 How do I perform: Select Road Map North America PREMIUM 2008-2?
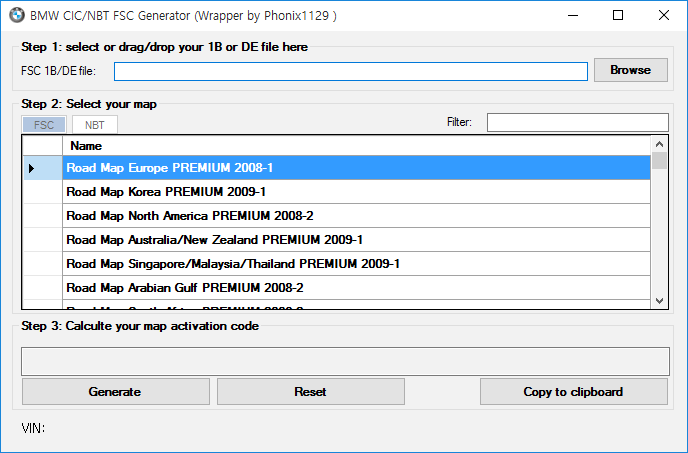[x=356, y=216]
